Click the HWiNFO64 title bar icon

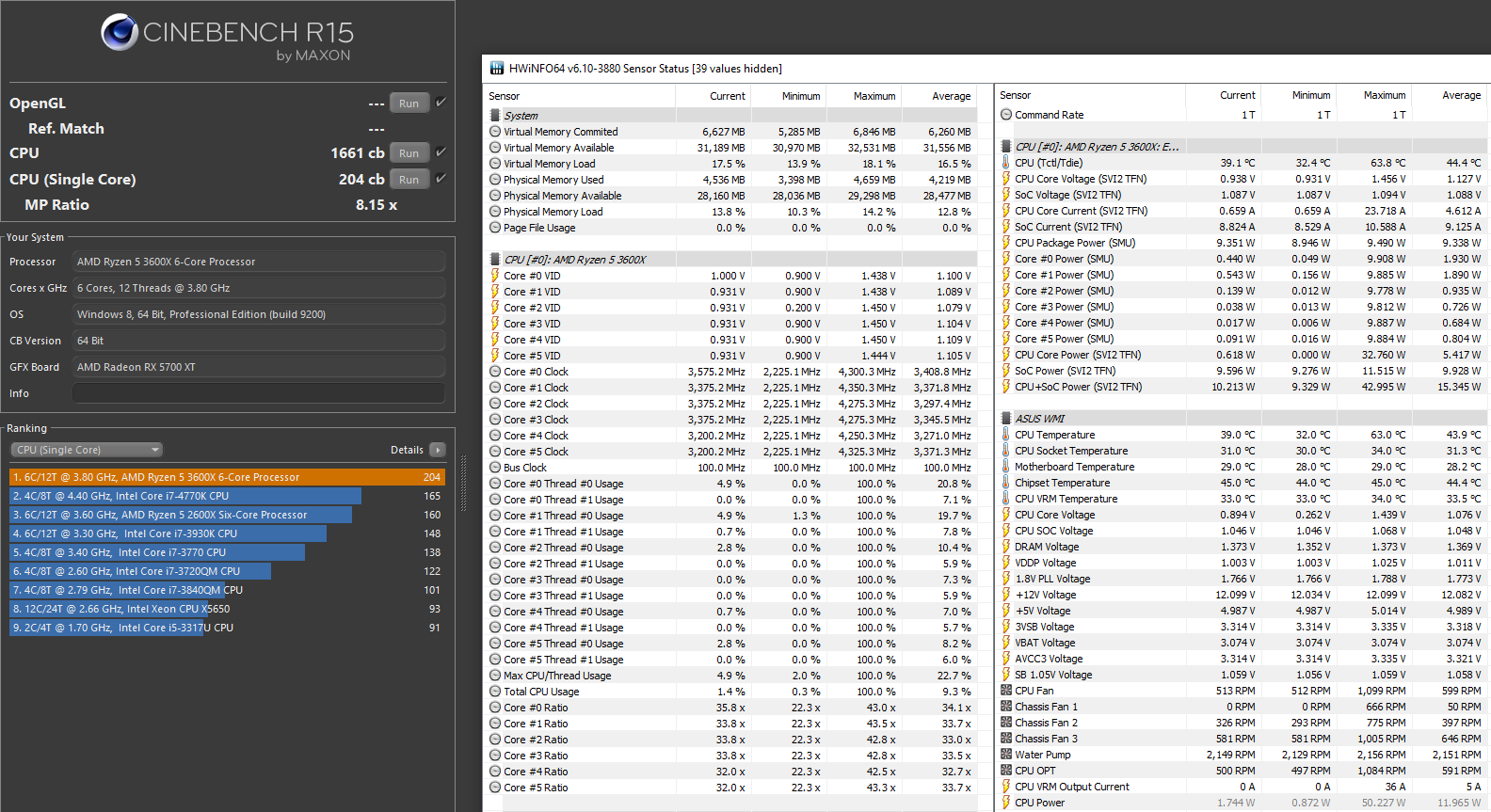497,69
